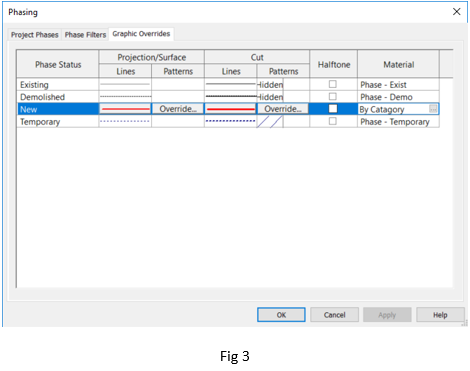This screenshot has width=470, height=371.
Task: Tick the Temporary row Halftone checkbox
Action: tap(333, 121)
